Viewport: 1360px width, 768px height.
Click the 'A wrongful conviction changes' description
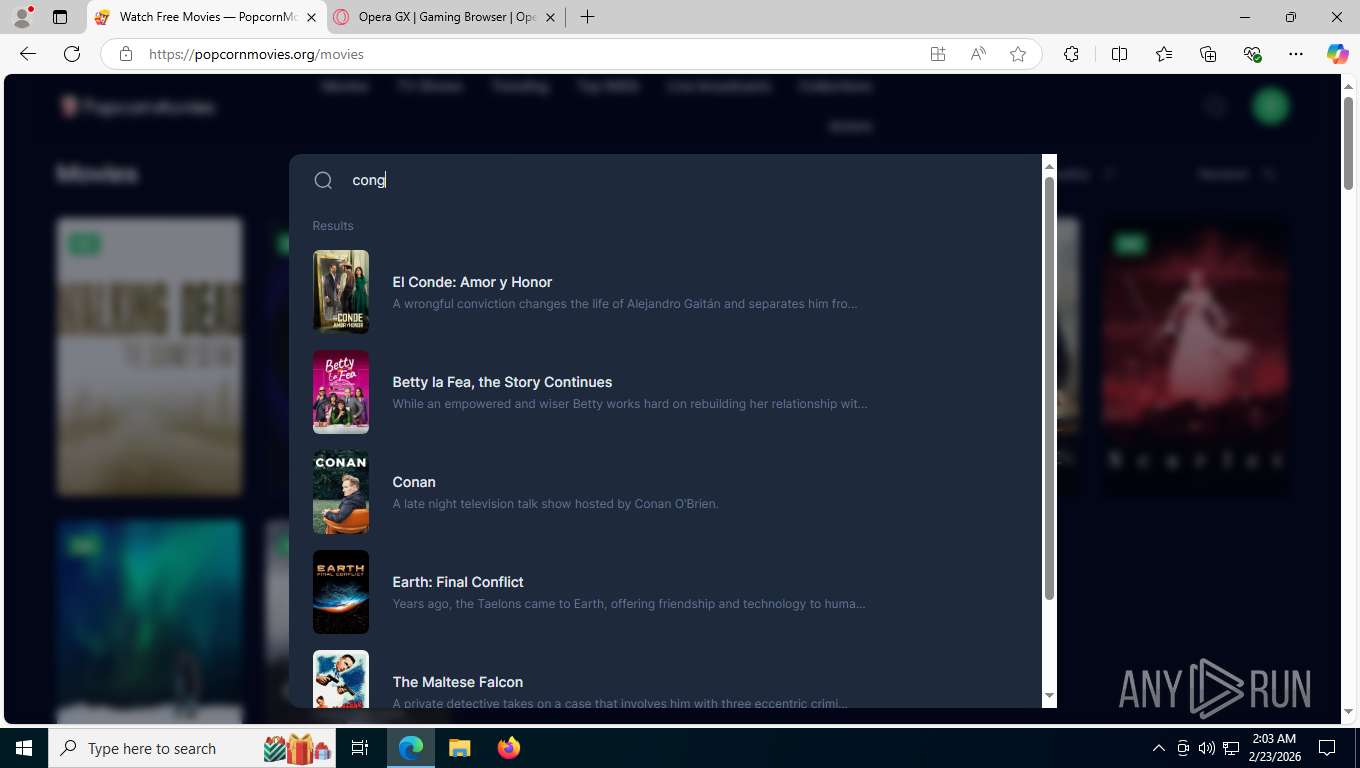[625, 304]
